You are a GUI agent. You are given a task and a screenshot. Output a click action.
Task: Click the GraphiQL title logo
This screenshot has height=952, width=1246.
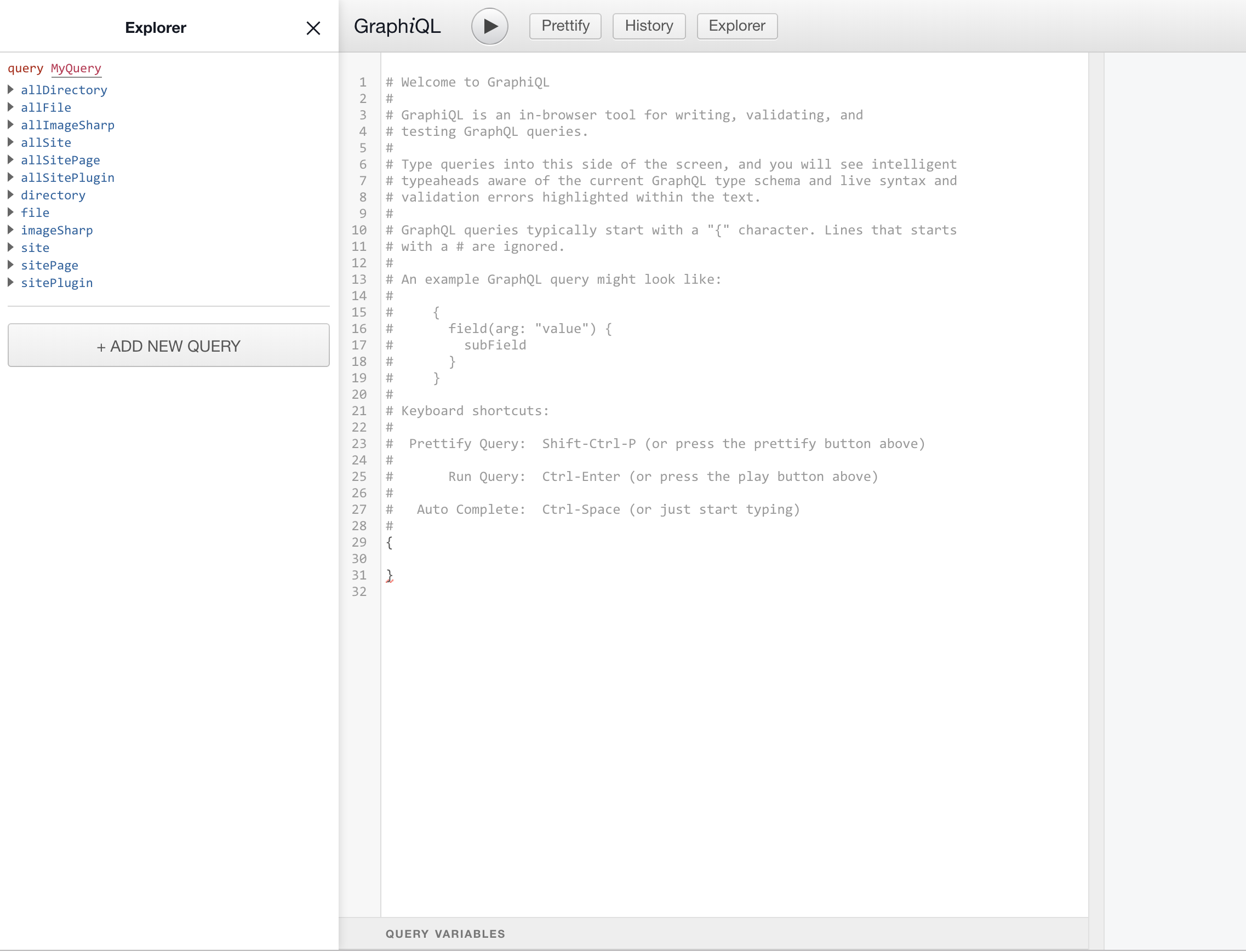(397, 26)
